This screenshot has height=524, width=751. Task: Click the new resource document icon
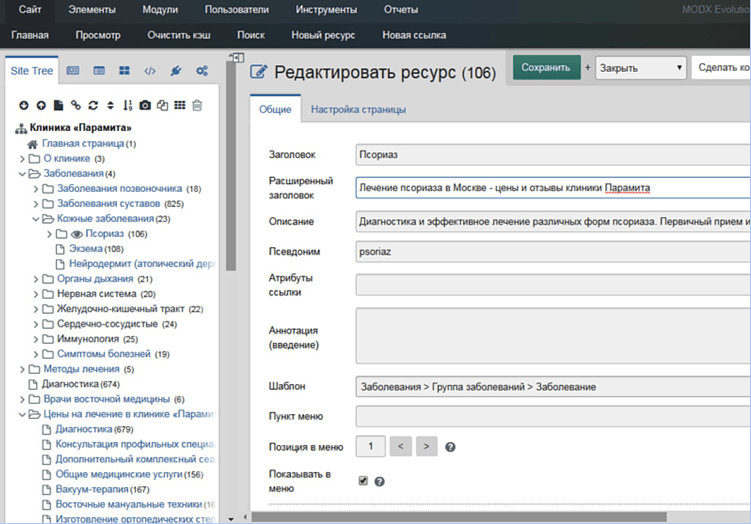click(59, 105)
